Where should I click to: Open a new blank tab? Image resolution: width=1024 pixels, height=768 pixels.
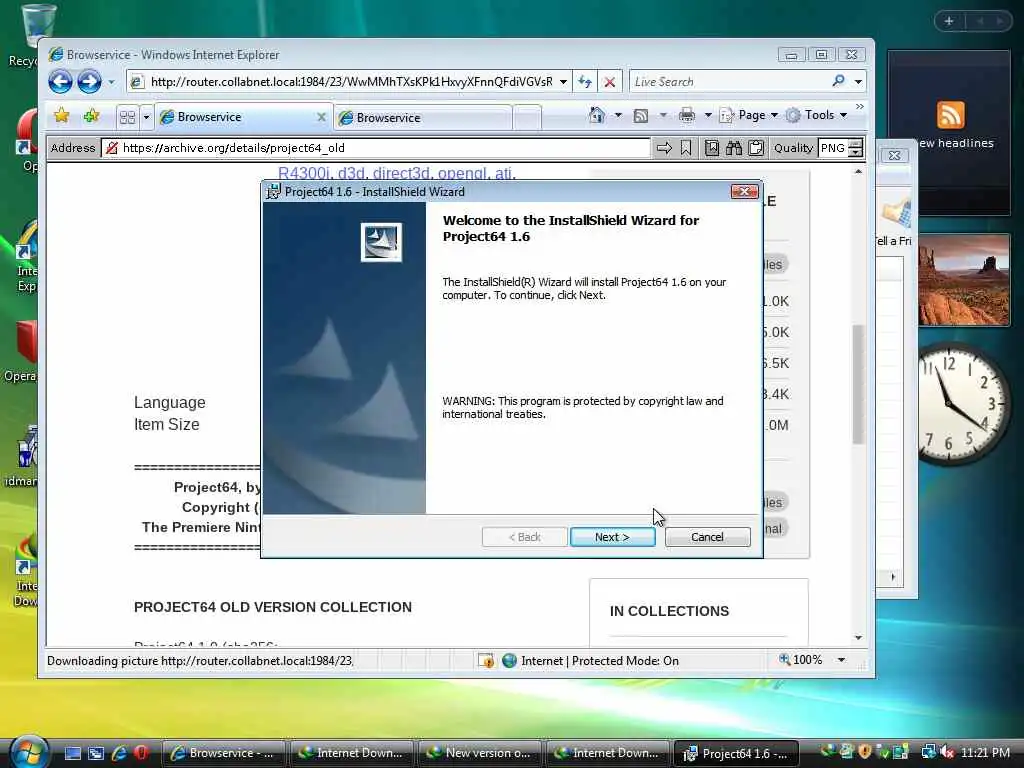(x=527, y=118)
